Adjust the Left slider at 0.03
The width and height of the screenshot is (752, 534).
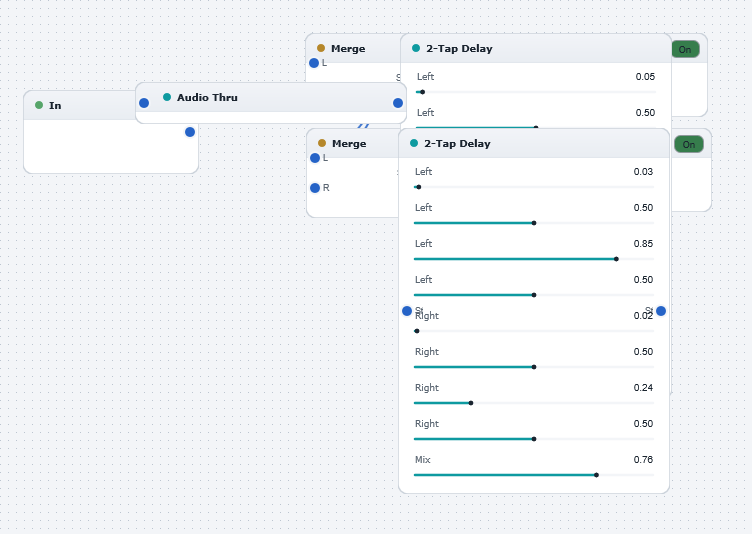tap(534, 187)
